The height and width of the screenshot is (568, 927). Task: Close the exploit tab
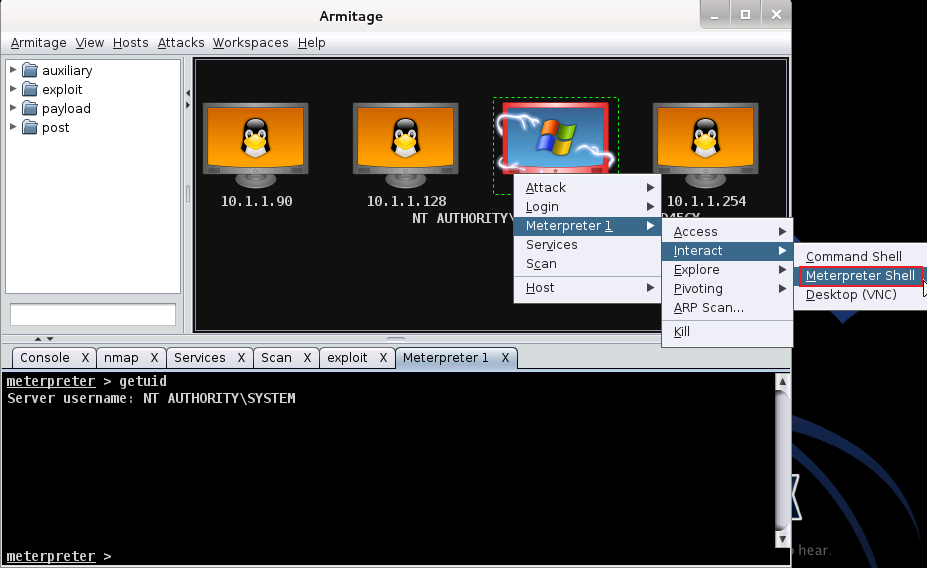[x=383, y=358]
